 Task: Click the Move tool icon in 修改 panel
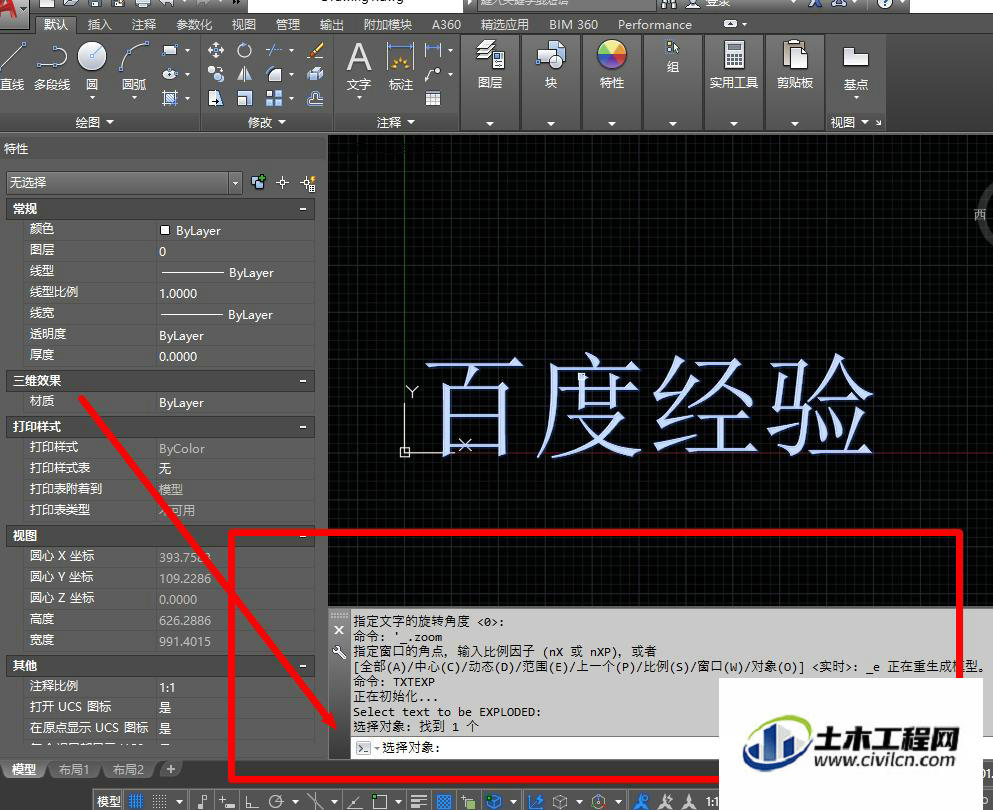(x=216, y=51)
